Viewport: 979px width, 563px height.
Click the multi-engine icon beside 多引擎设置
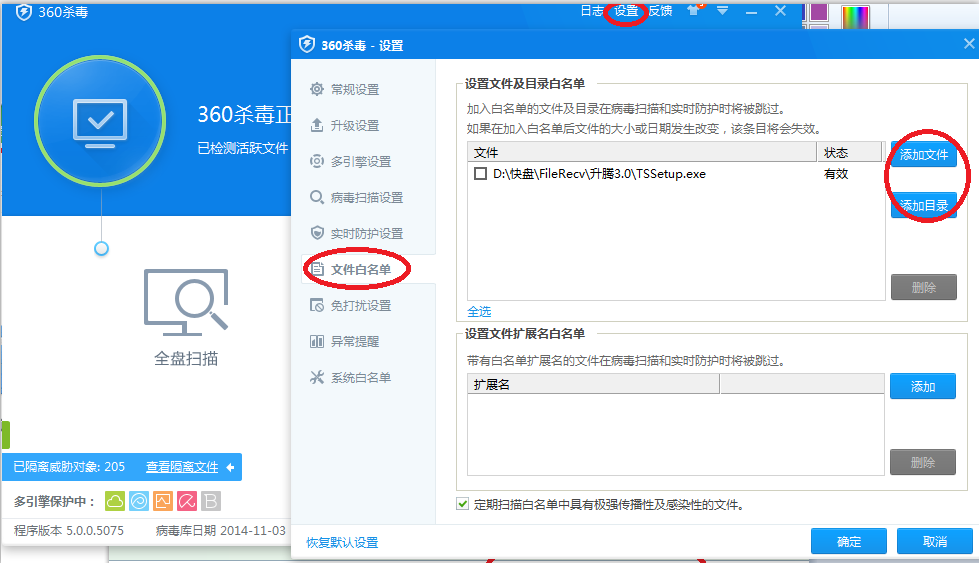click(317, 161)
